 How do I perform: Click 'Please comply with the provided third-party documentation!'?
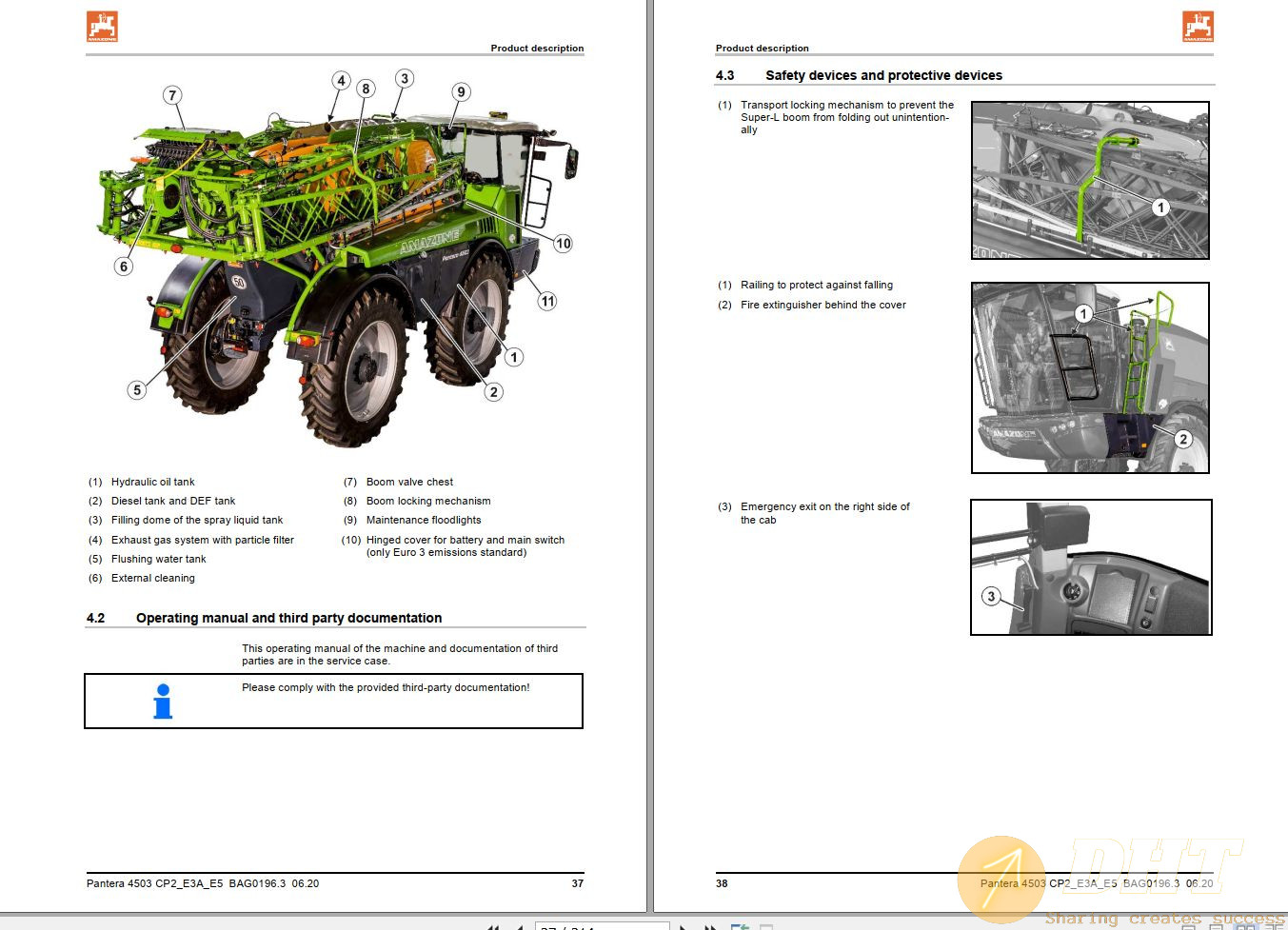(386, 687)
